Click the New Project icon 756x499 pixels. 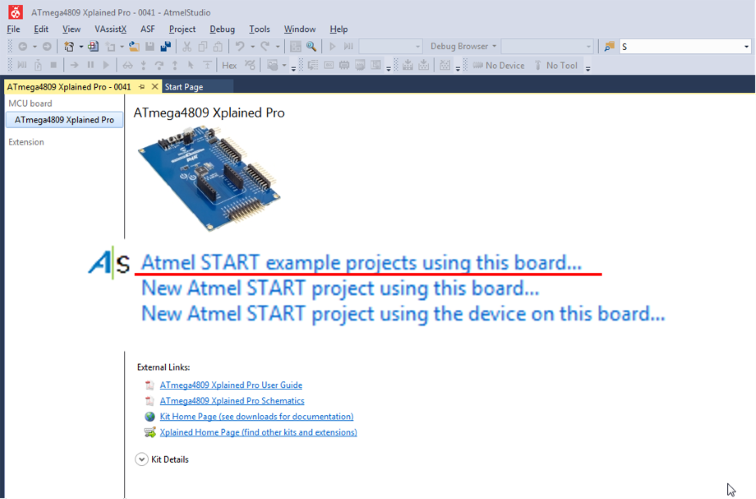pos(69,46)
